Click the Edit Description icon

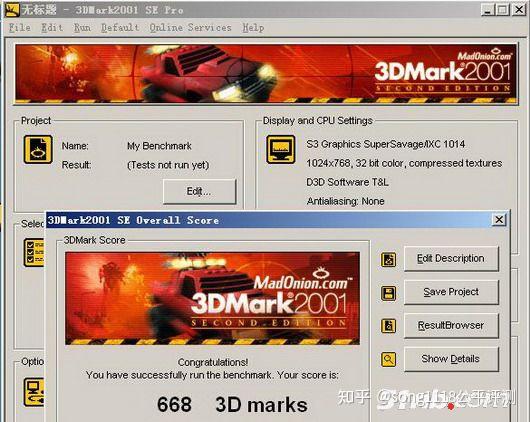[x=388, y=259]
